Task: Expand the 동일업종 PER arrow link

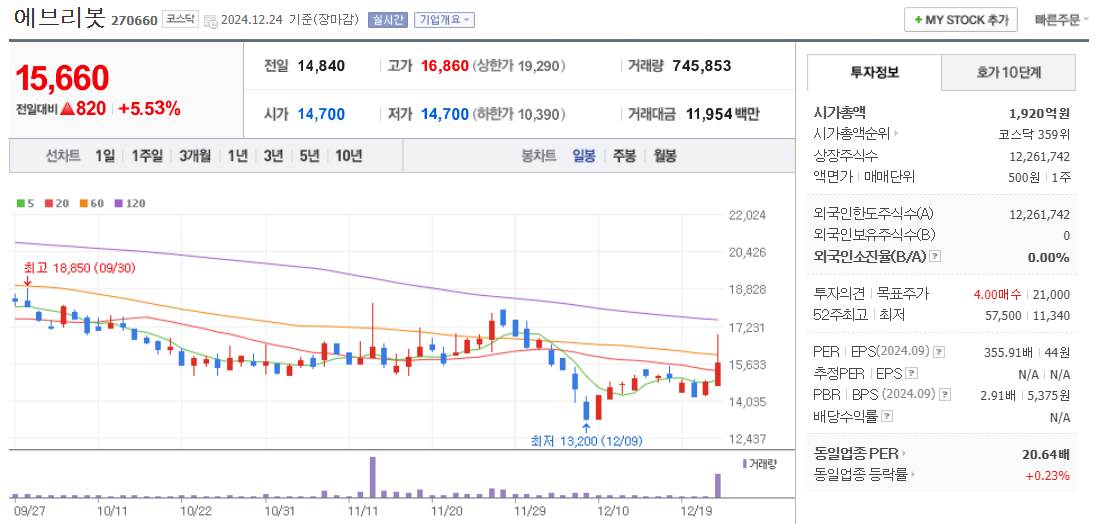Action: [x=904, y=453]
